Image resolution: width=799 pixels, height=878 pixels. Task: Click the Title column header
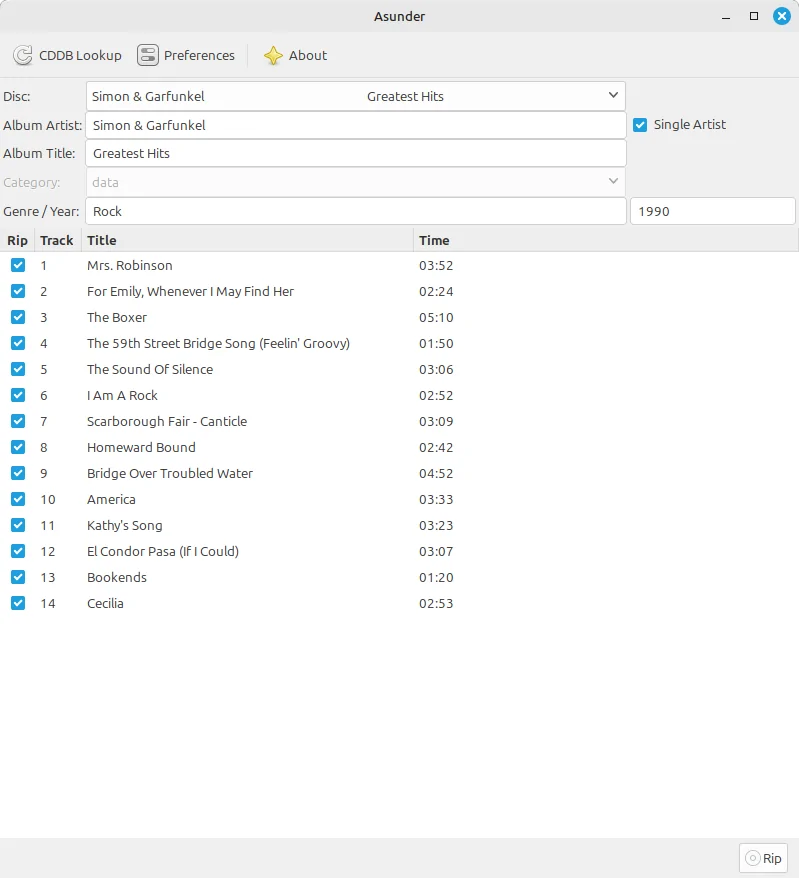tap(247, 240)
